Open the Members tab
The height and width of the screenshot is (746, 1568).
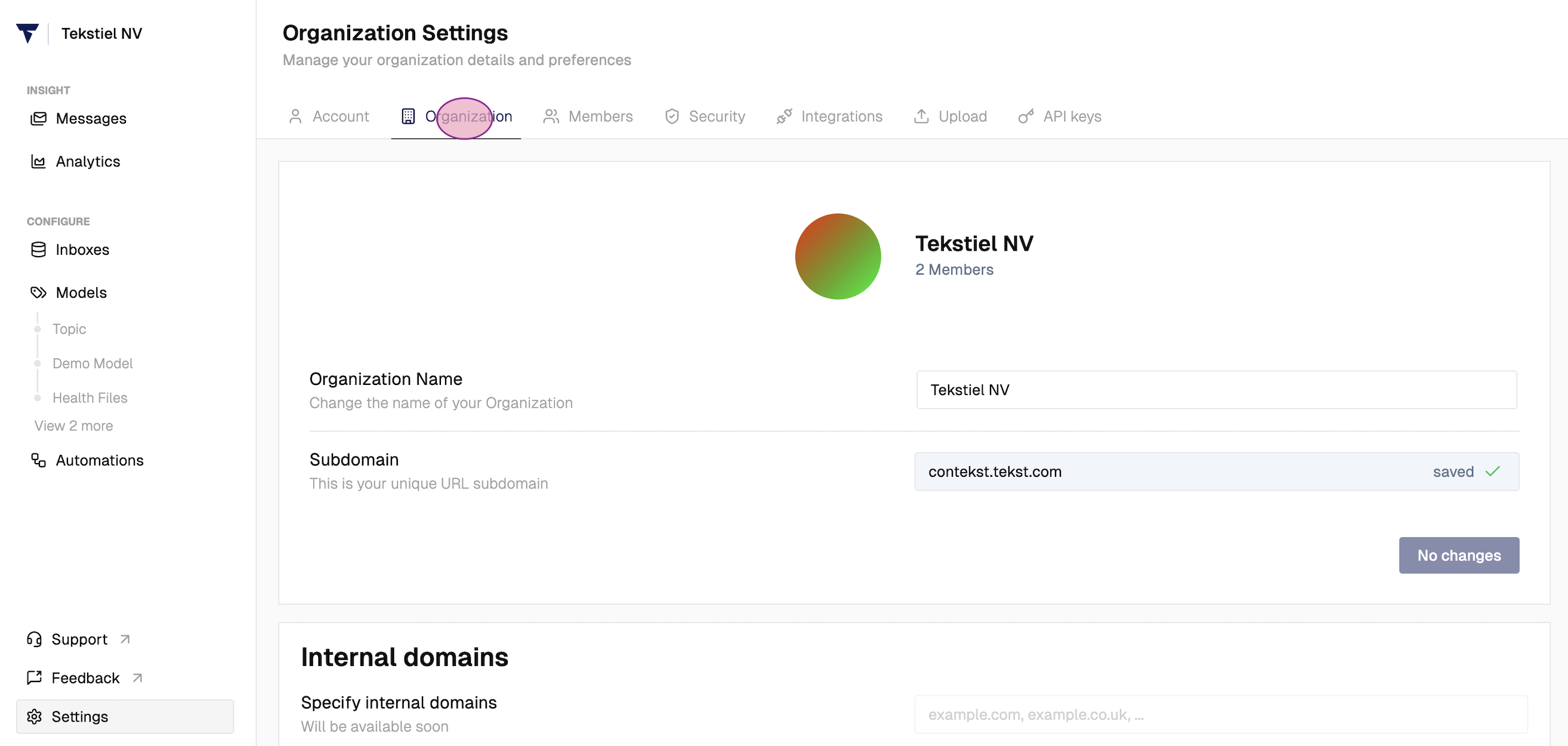click(588, 116)
